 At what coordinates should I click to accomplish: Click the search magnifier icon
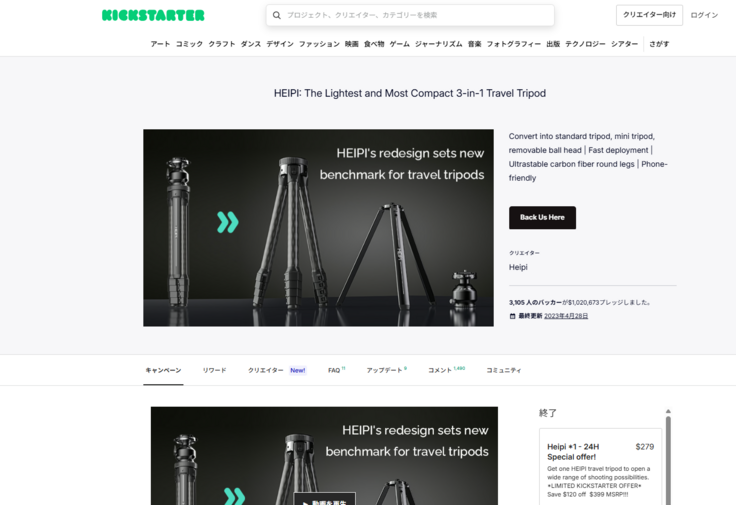277,15
